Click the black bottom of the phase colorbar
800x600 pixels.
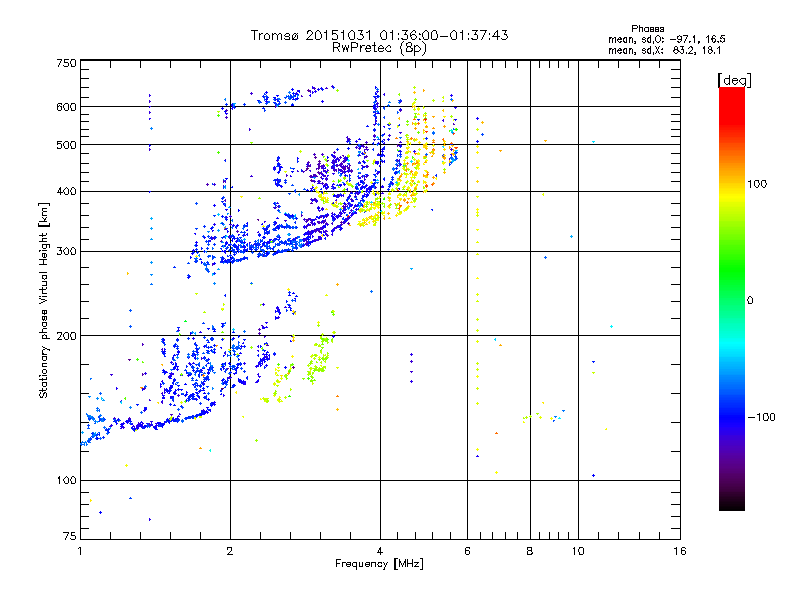[732, 503]
